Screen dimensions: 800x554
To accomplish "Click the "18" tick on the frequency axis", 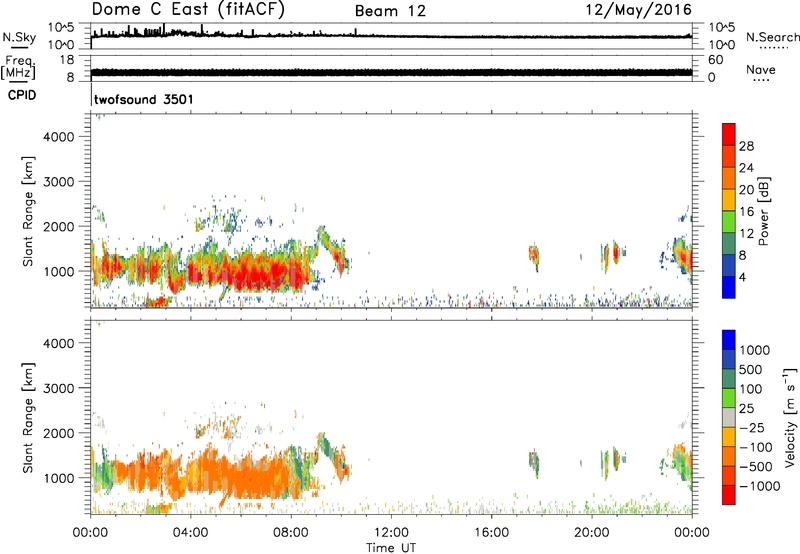I will (67, 60).
